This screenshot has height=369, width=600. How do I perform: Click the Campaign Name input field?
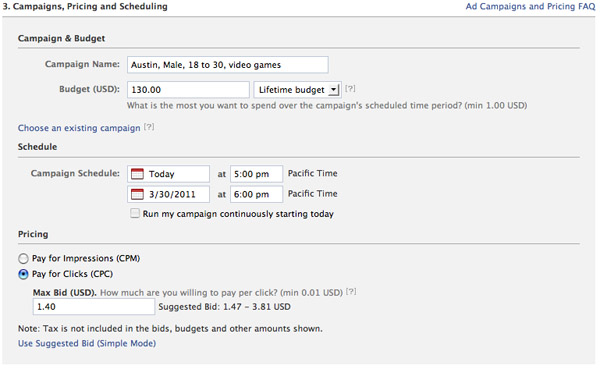pyautogui.click(x=228, y=65)
